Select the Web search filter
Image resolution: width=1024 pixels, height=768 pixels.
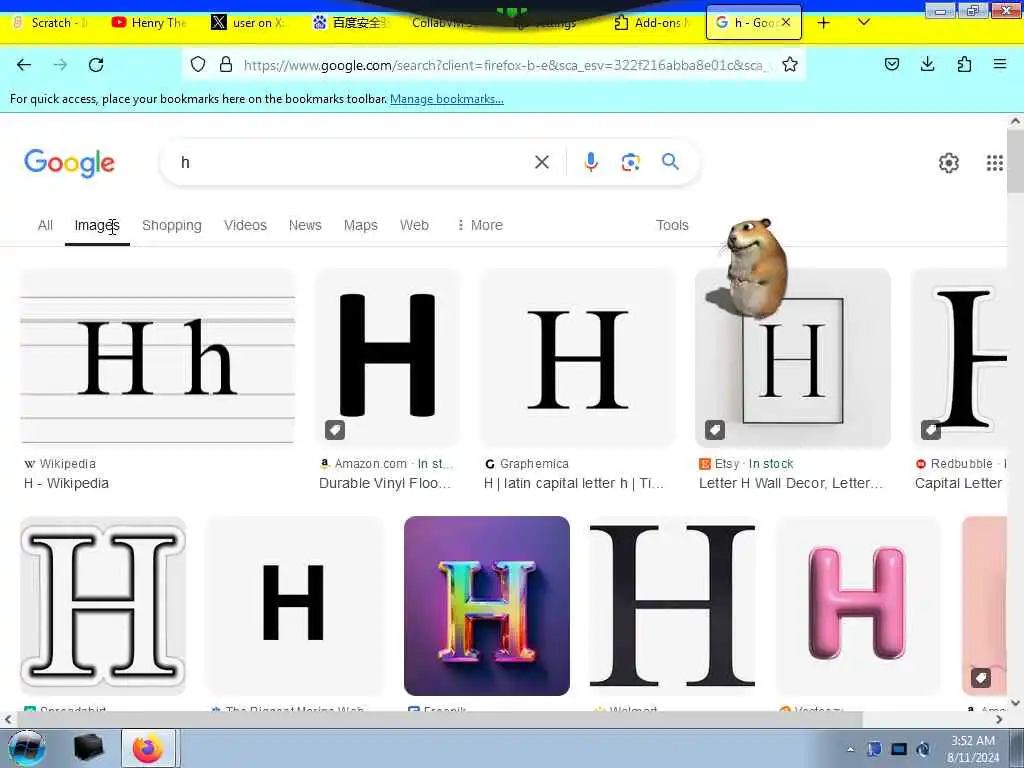tap(414, 225)
